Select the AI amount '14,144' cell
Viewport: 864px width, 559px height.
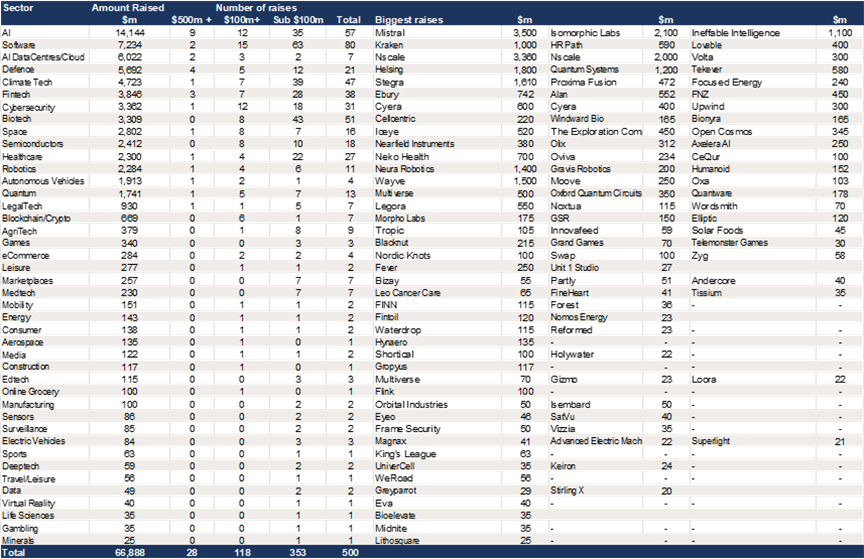(129, 33)
